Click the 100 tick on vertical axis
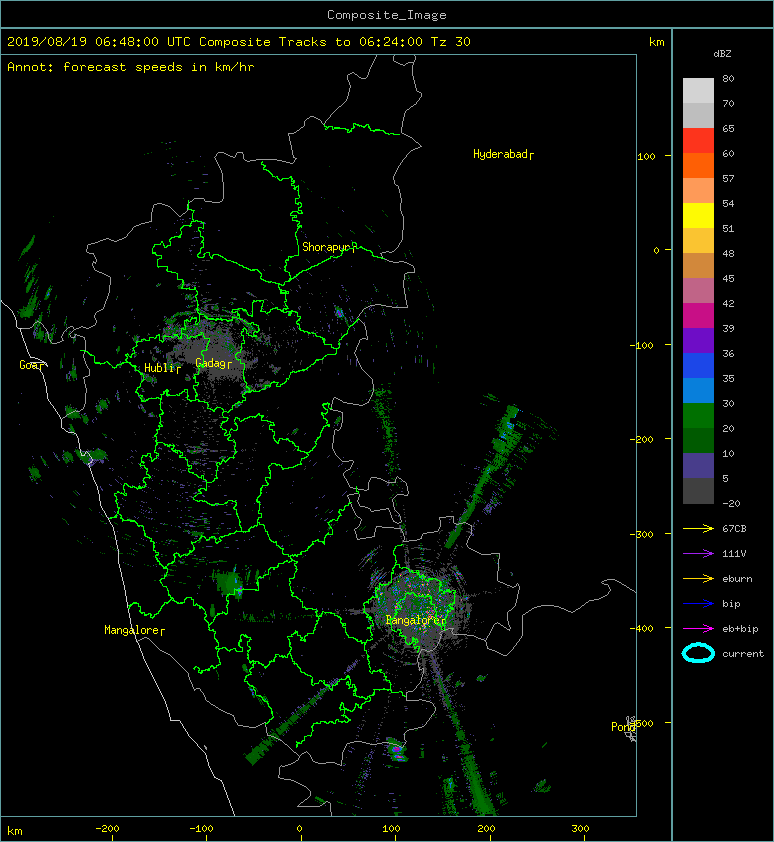774x842 pixels. (646, 156)
